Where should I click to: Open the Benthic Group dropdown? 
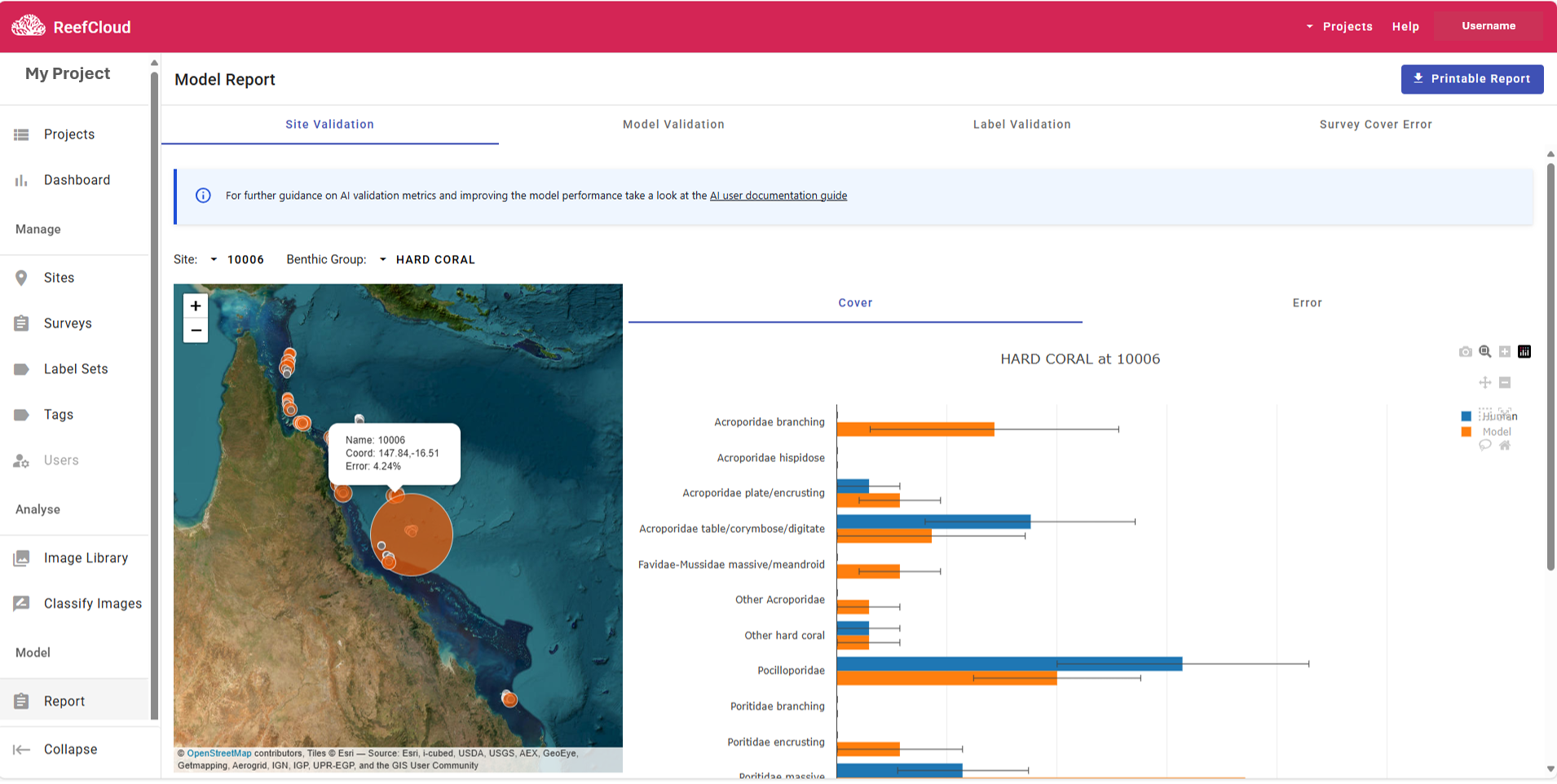(x=427, y=260)
